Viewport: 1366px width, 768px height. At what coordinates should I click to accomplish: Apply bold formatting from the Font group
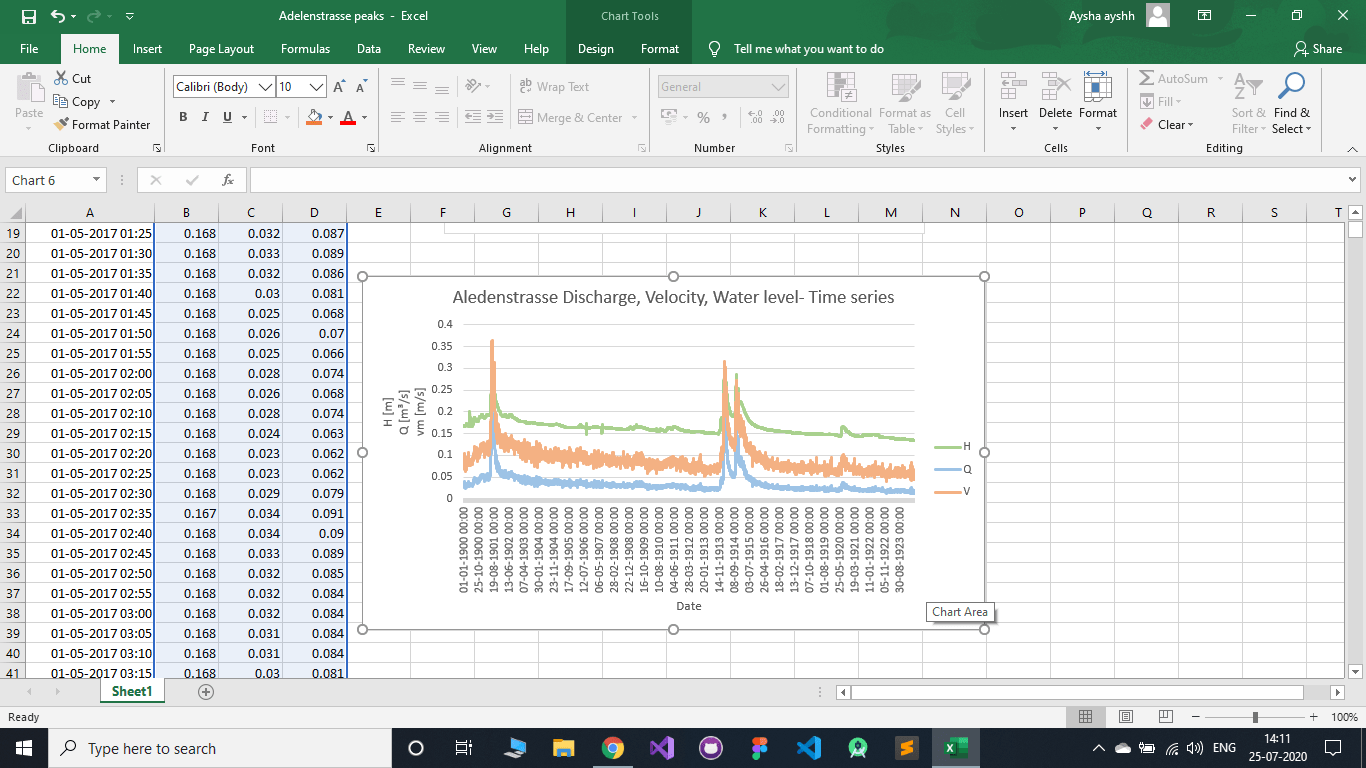click(x=183, y=117)
